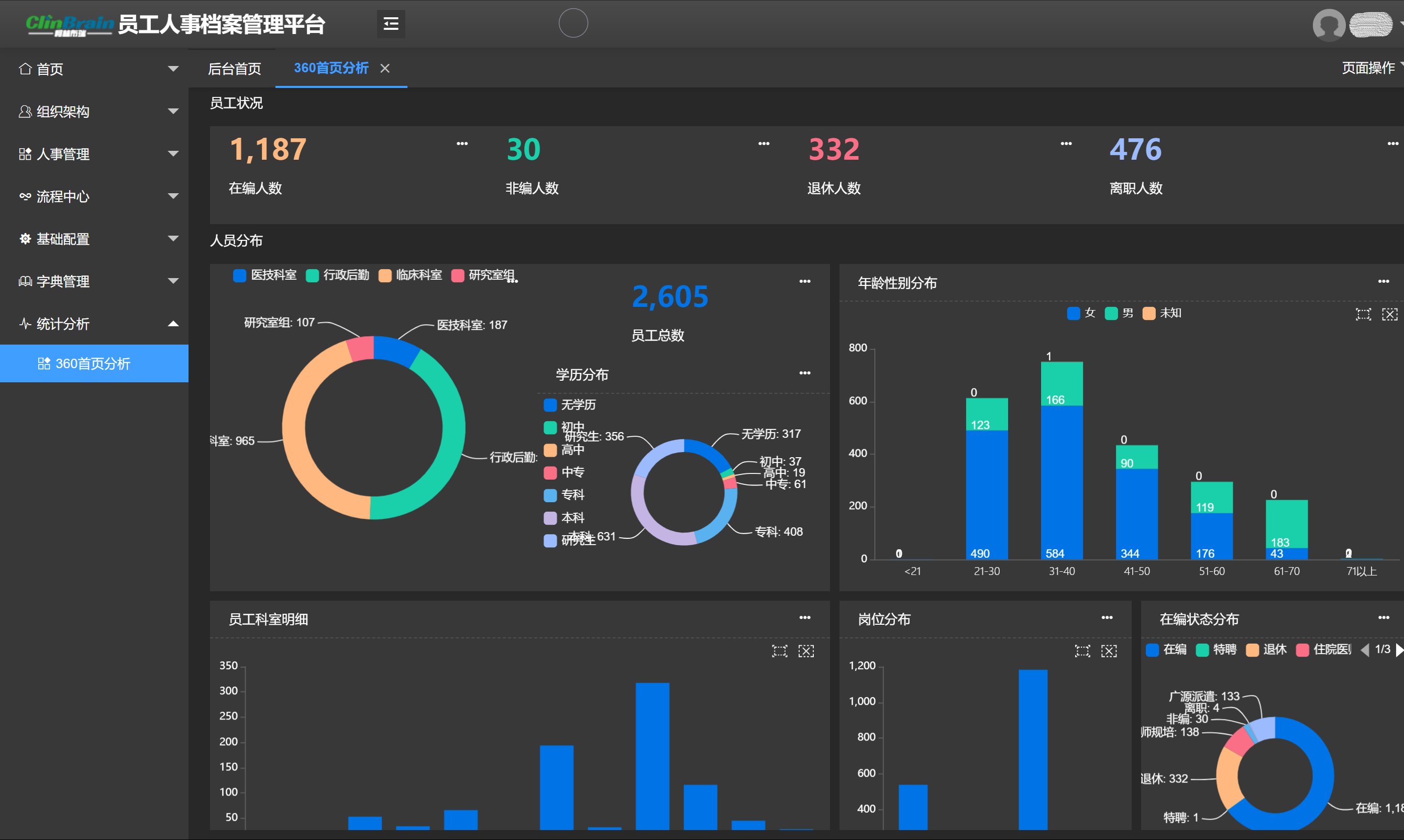Go to previous legend page in 在编状态分布

[1364, 650]
